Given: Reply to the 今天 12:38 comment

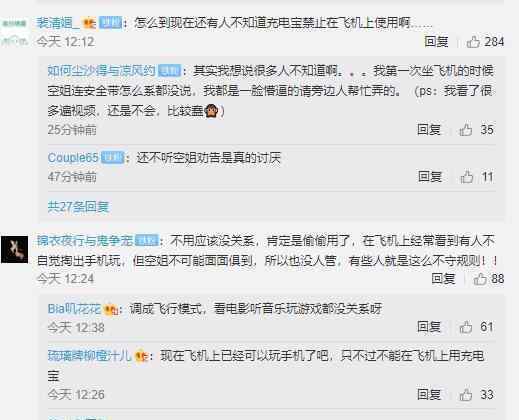Looking at the screenshot, I should click(429, 327).
